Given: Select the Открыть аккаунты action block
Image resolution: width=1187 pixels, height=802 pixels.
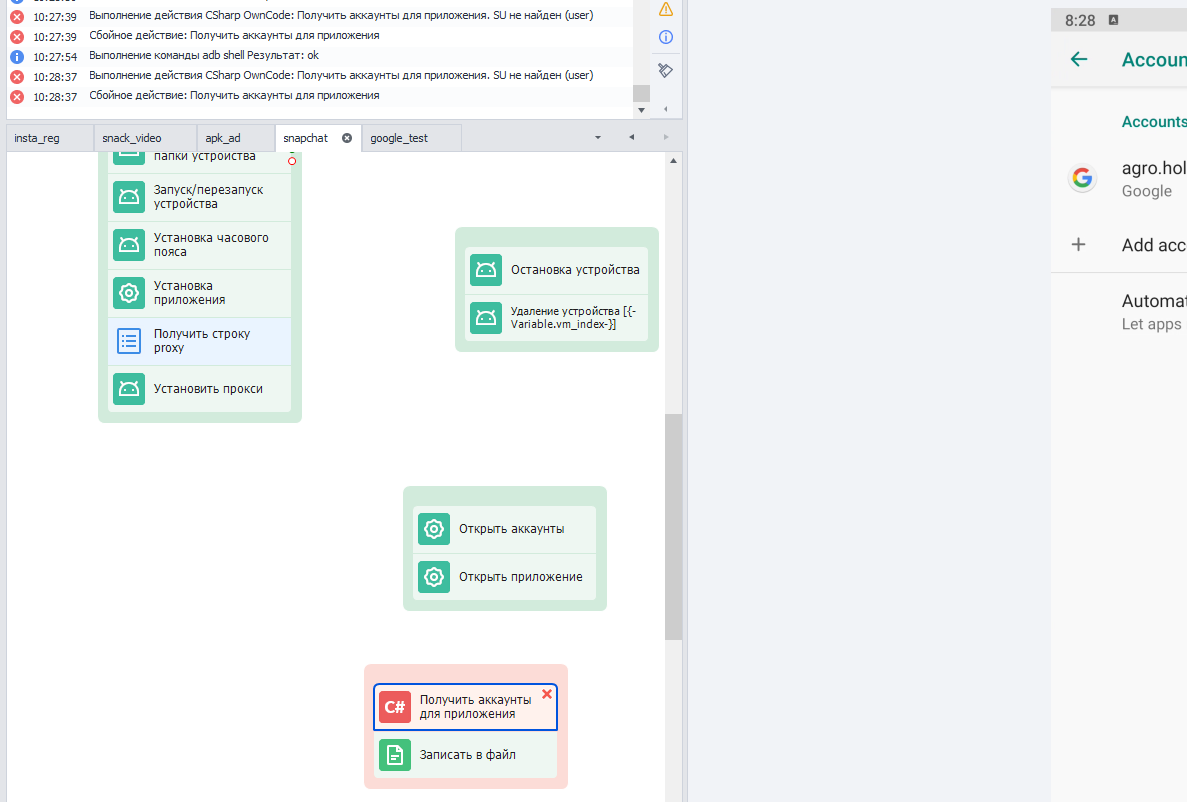Looking at the screenshot, I should 505,529.
